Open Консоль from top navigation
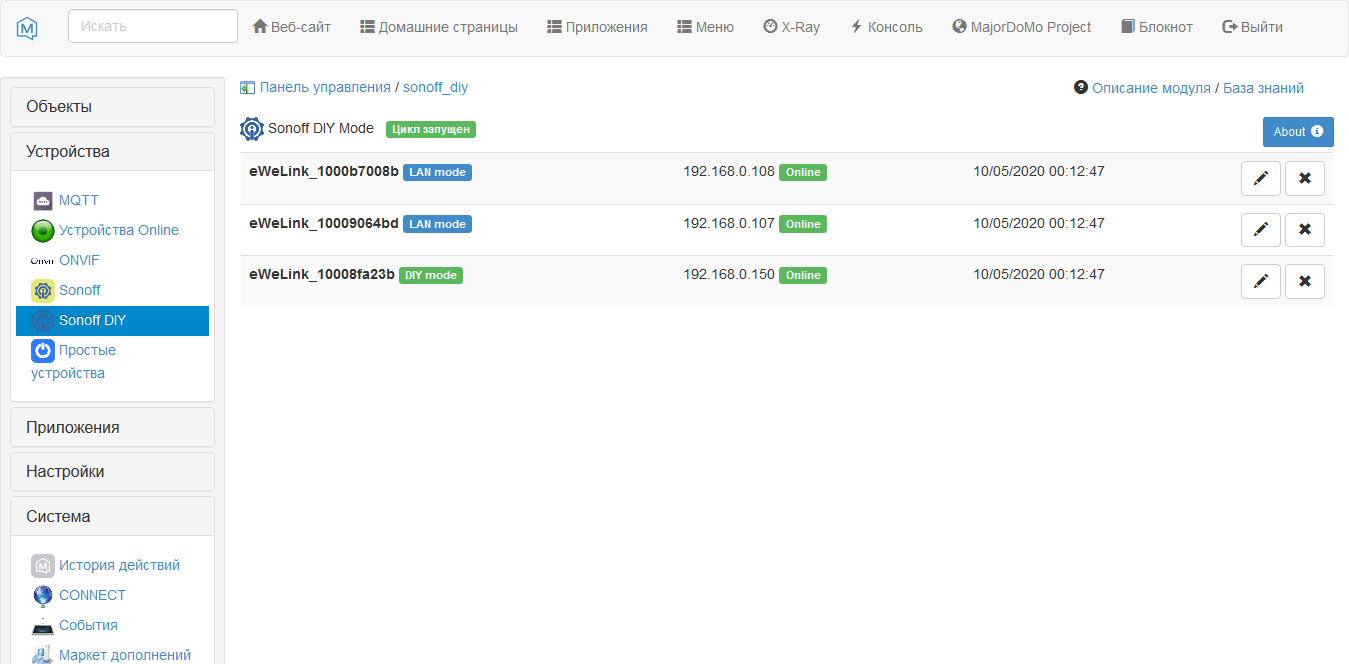 [x=887, y=27]
